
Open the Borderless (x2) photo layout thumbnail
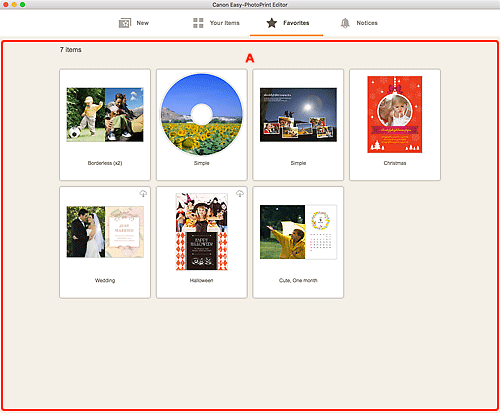[105, 115]
